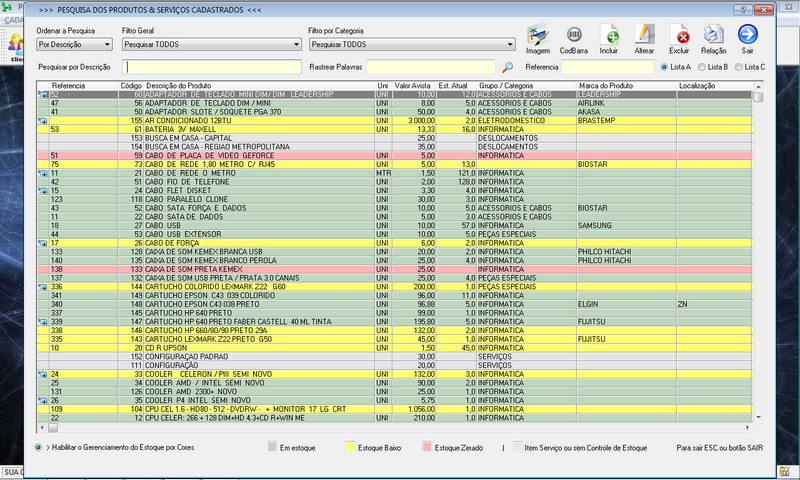Select the CARTUCHO EPSON C43 038 PRETO row
The image size is (800, 480).
[x=394, y=304]
